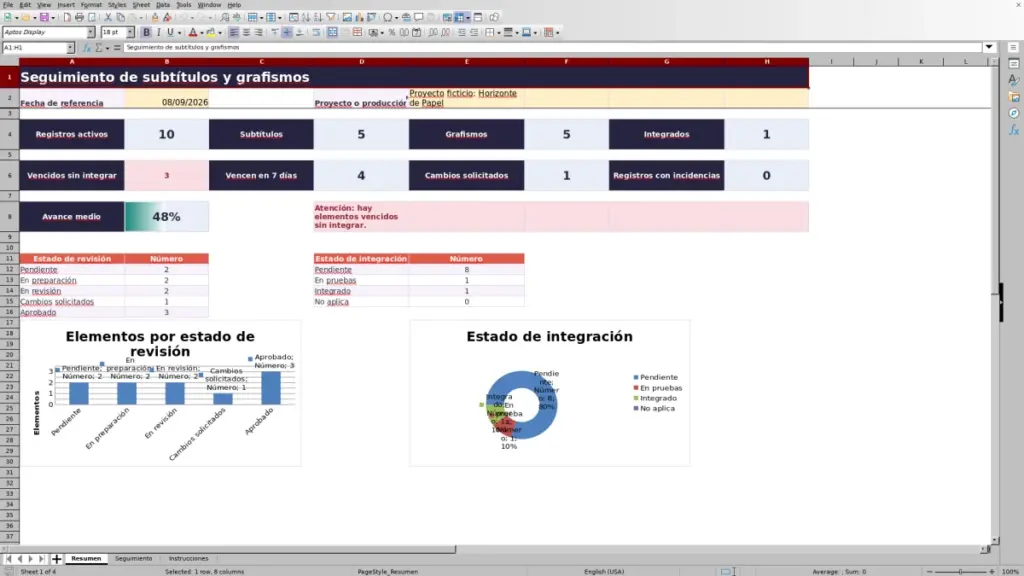
Task: Click the Merge and Center cells icon
Action: pyautogui.click(x=332, y=33)
